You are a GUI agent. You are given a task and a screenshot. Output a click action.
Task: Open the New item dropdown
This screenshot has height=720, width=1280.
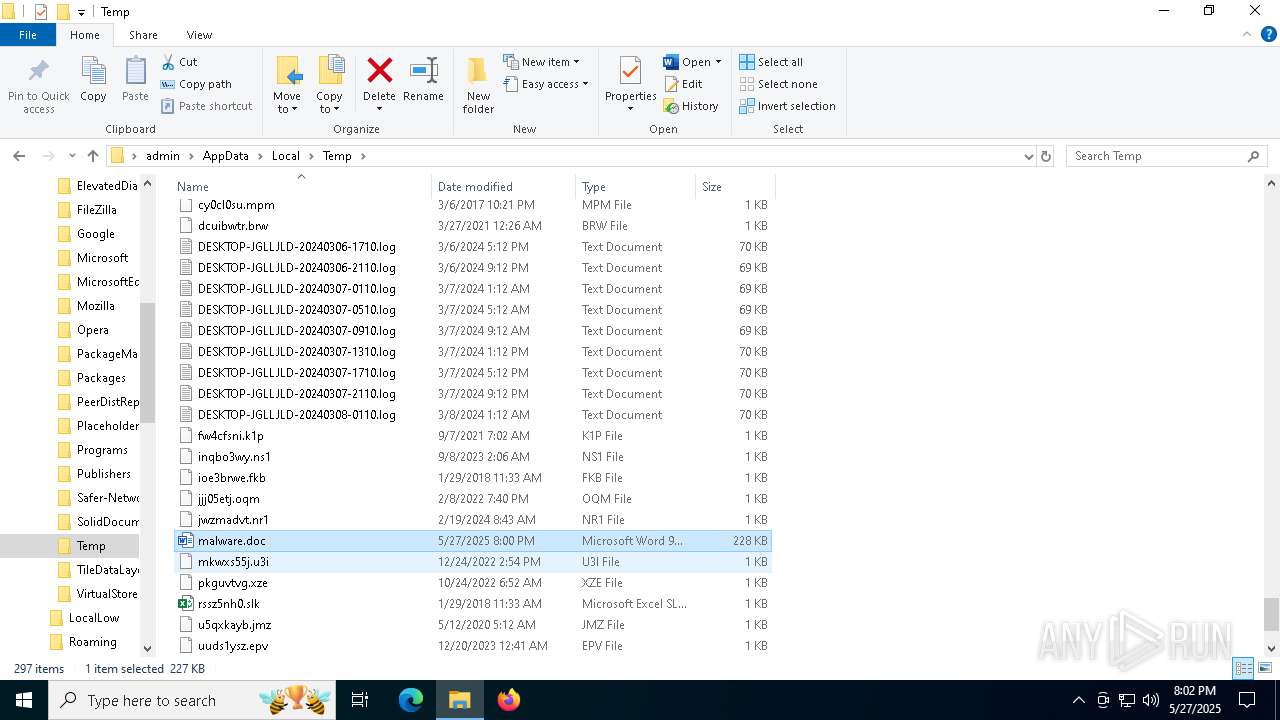(x=541, y=62)
